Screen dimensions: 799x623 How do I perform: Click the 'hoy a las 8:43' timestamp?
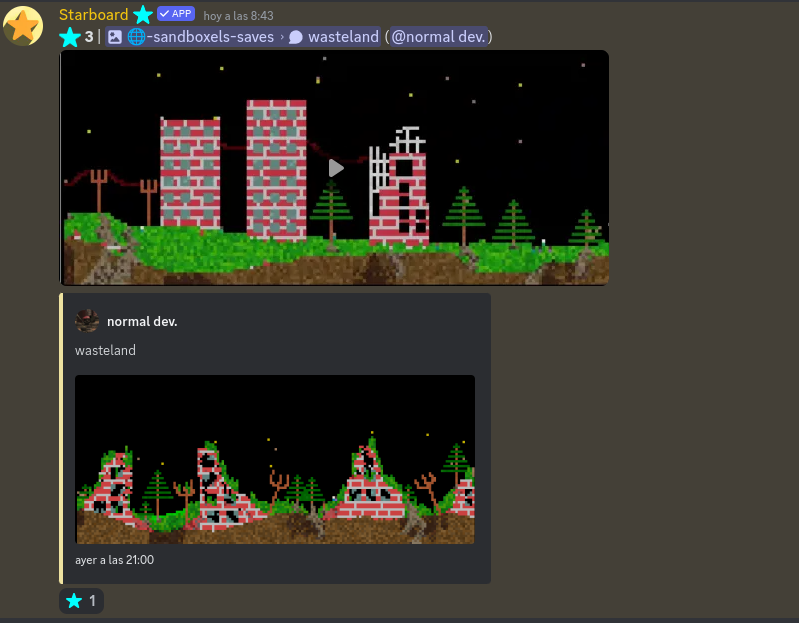point(238,16)
